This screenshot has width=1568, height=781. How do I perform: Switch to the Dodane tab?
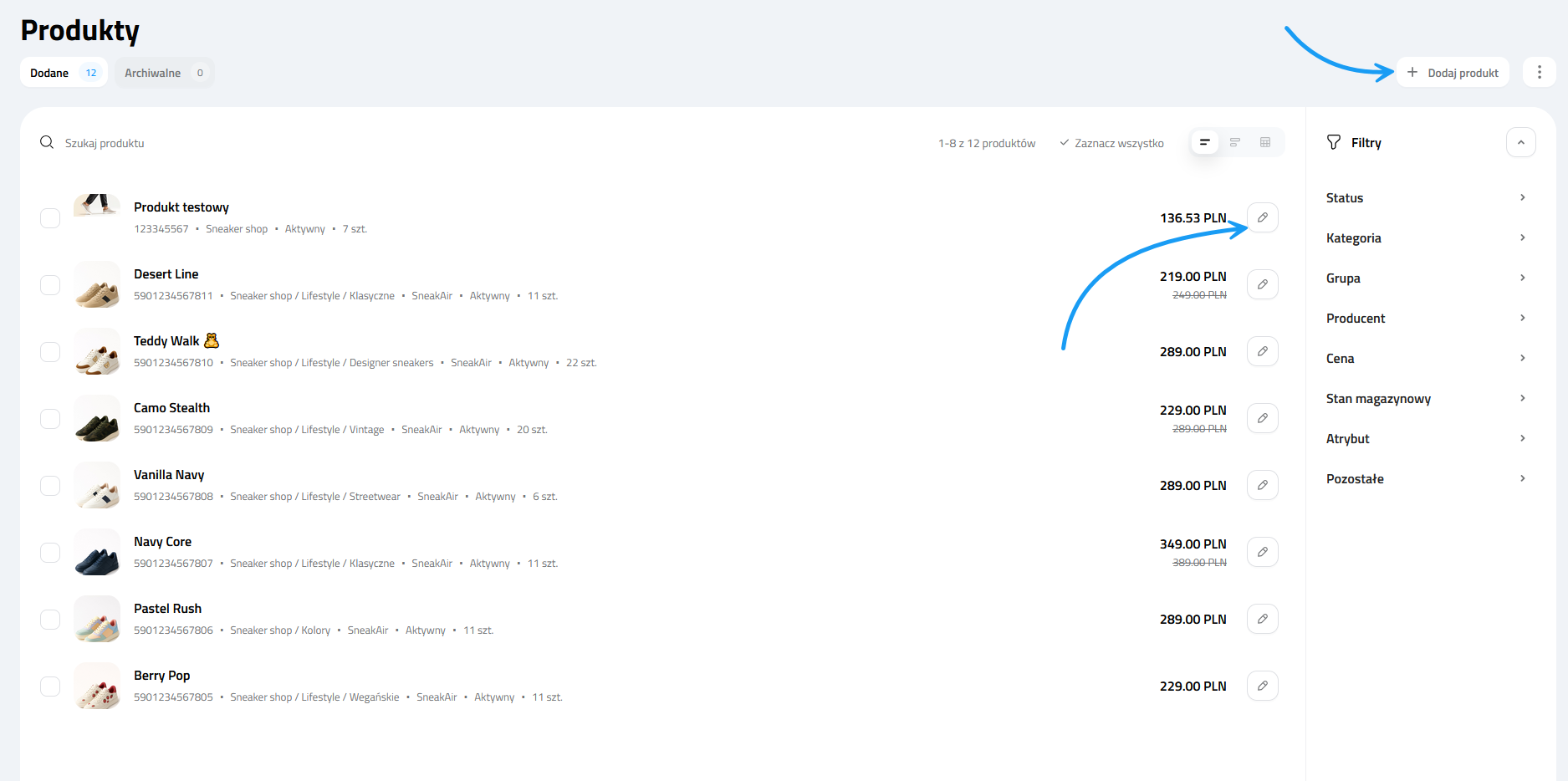coord(63,72)
